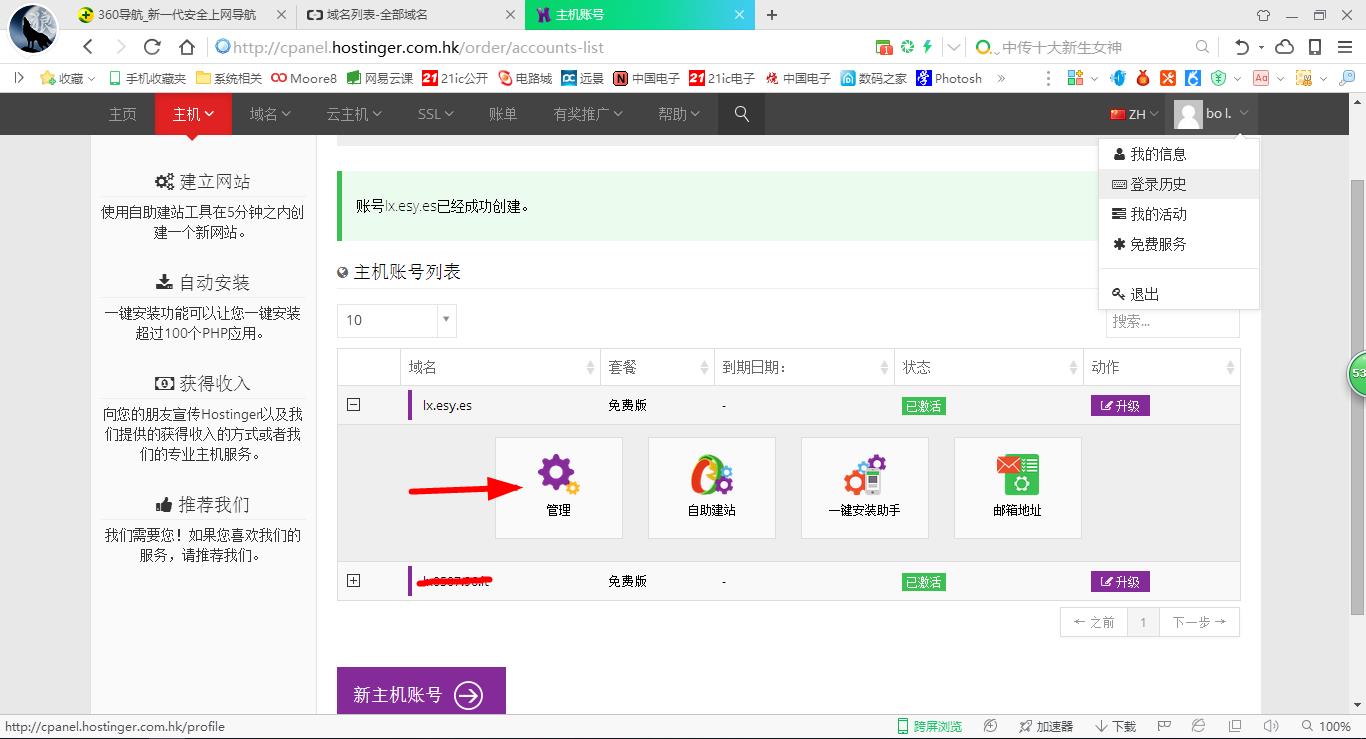Open the page-size dropdown showing 10
The image size is (1366, 739).
click(x=396, y=320)
